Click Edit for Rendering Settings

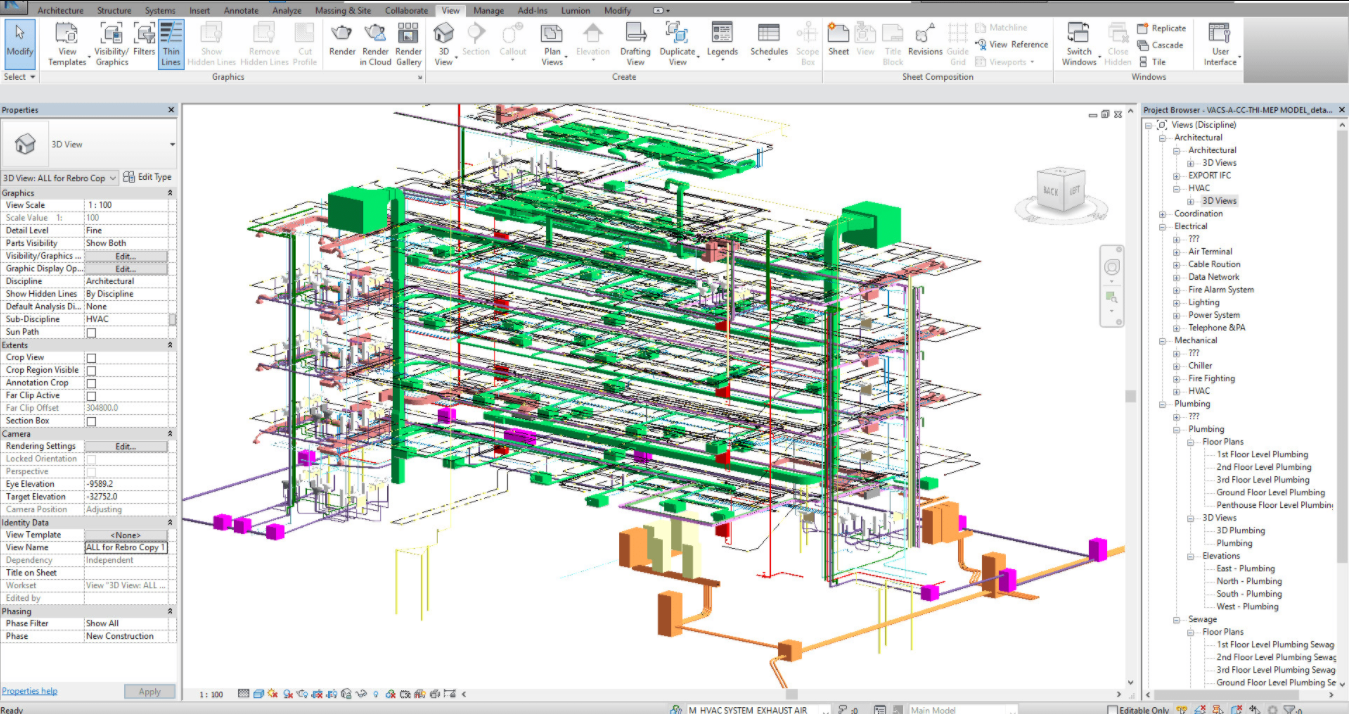[125, 446]
